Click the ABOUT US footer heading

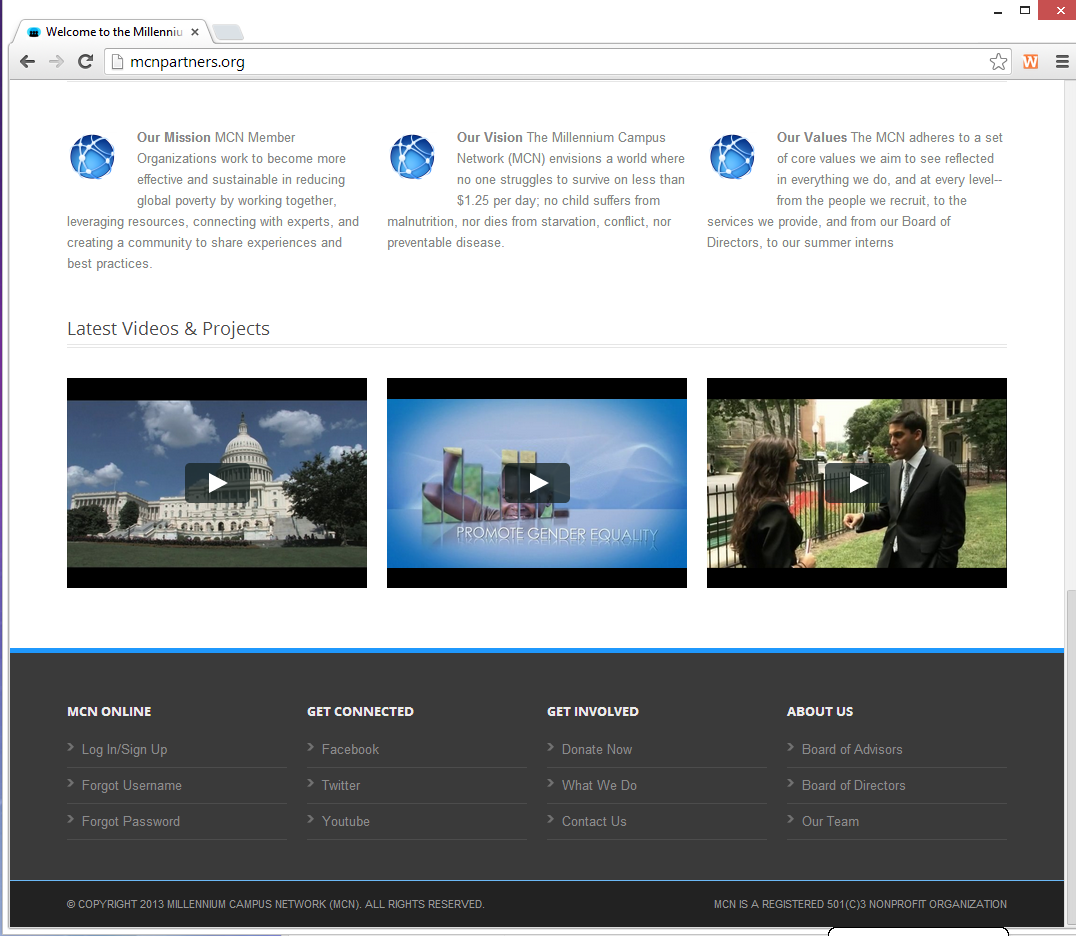click(820, 712)
